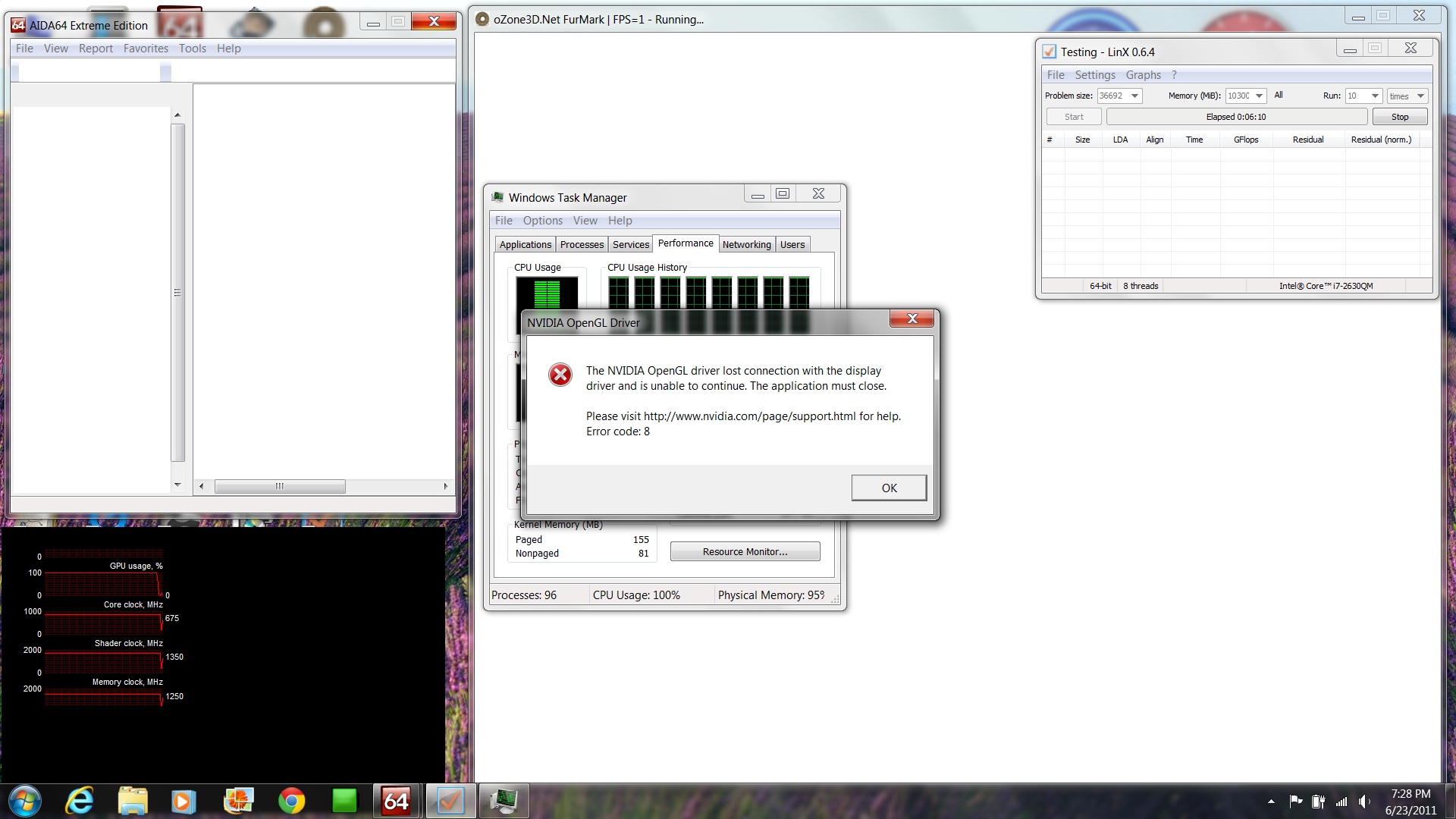Expand the Problem size dropdown in LinX
This screenshot has width=1456, height=819.
click(x=1134, y=96)
